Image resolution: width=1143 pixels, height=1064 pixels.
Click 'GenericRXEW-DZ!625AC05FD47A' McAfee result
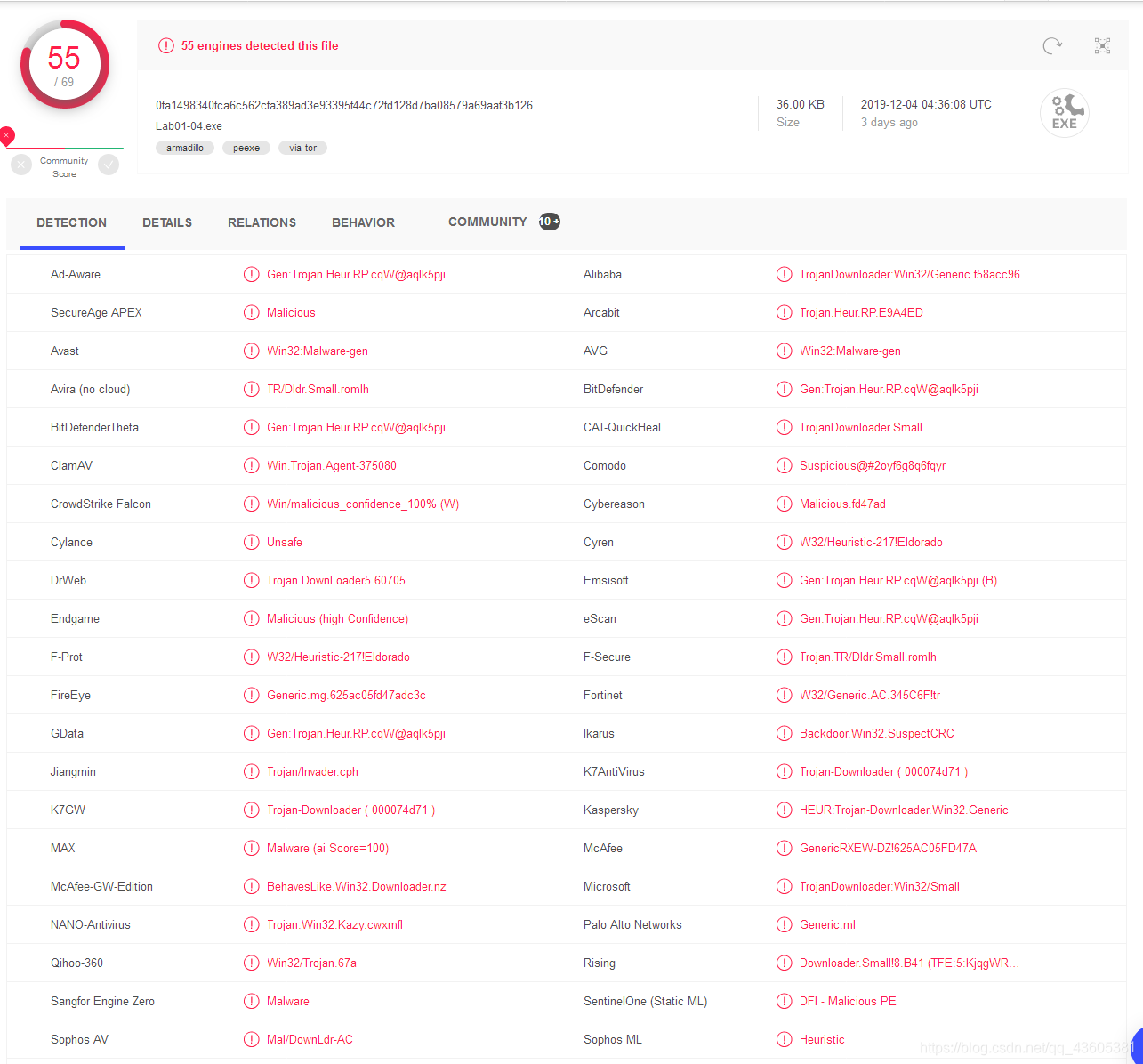888,848
